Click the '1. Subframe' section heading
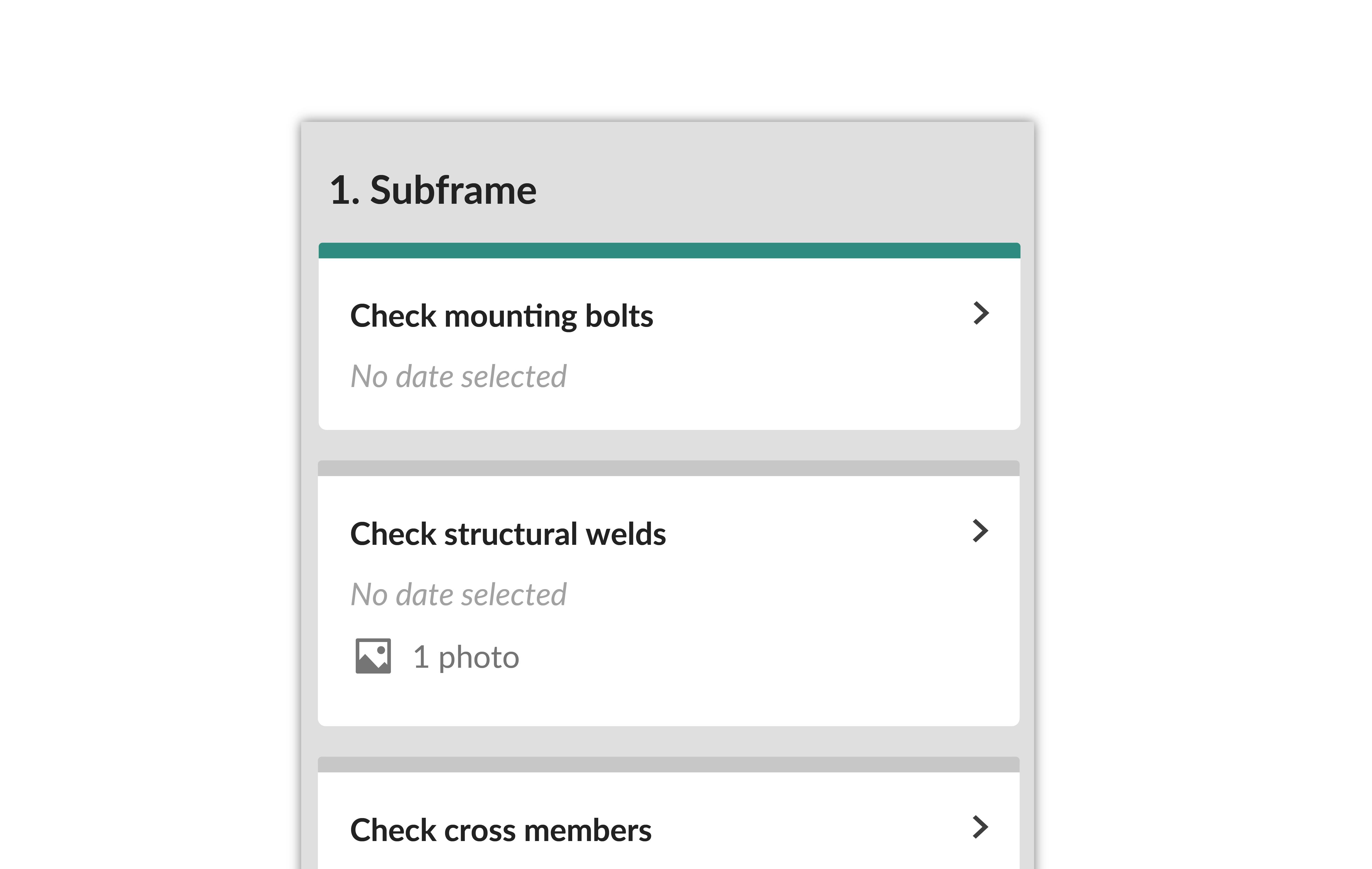This screenshot has height=869, width=1372. tap(433, 190)
